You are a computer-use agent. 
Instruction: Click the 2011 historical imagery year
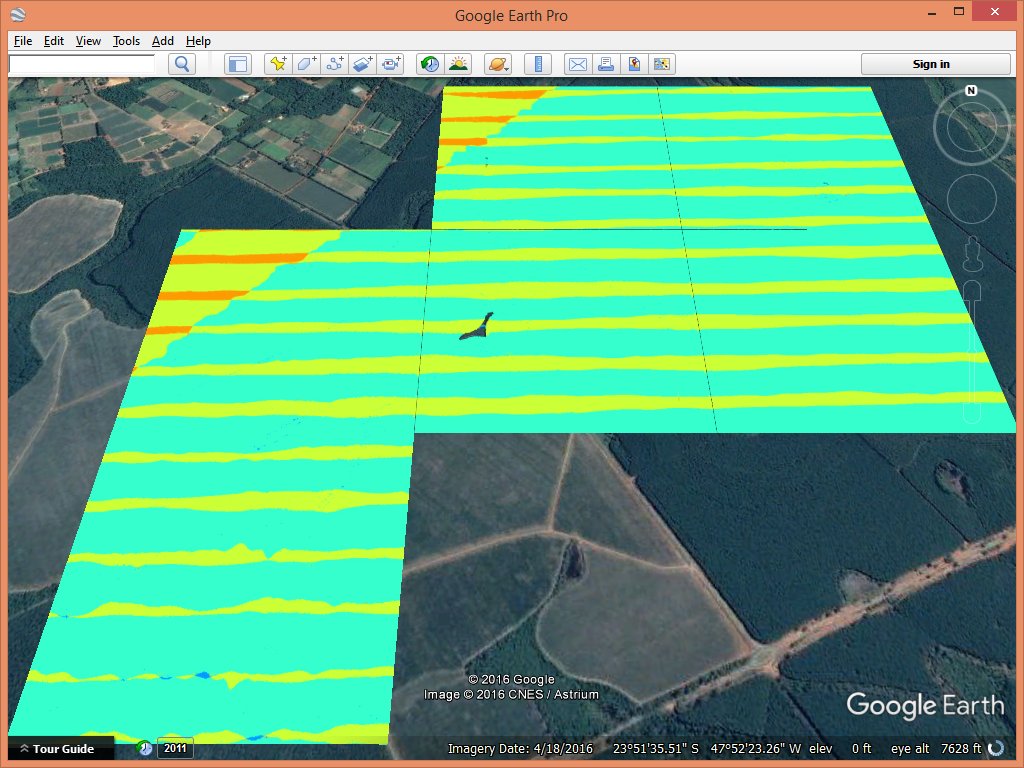pos(175,748)
